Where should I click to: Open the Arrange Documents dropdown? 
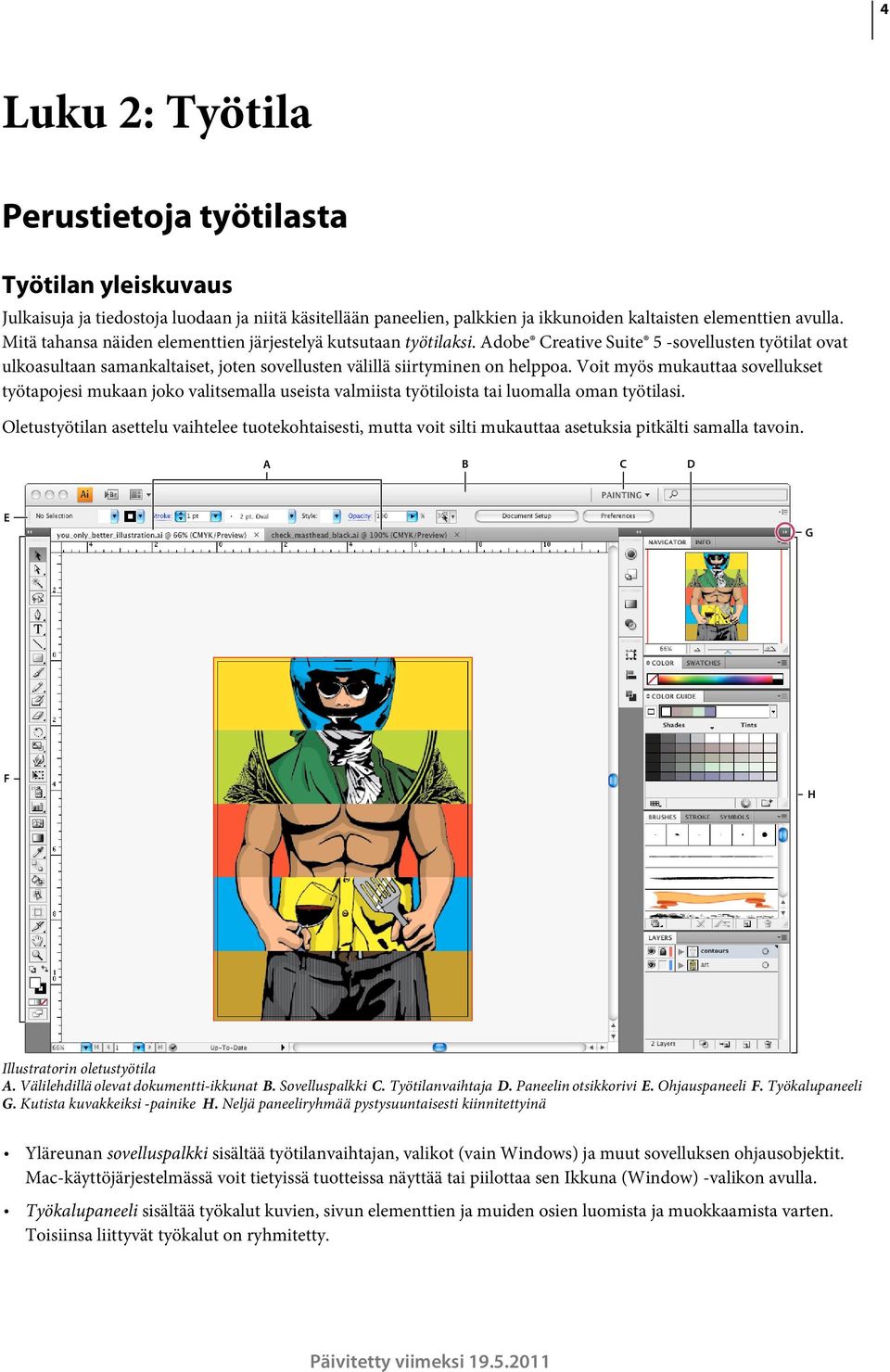coord(139,494)
